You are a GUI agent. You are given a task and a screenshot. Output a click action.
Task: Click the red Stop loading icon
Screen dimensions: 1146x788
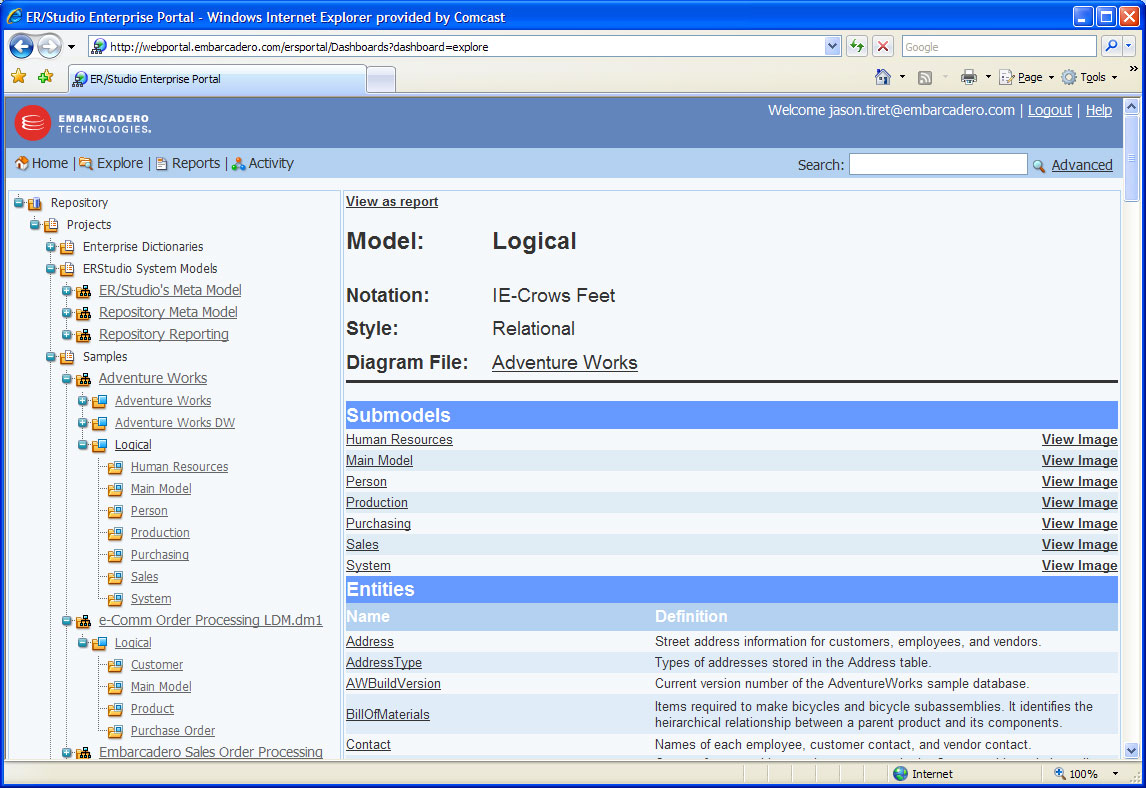pyautogui.click(x=883, y=47)
